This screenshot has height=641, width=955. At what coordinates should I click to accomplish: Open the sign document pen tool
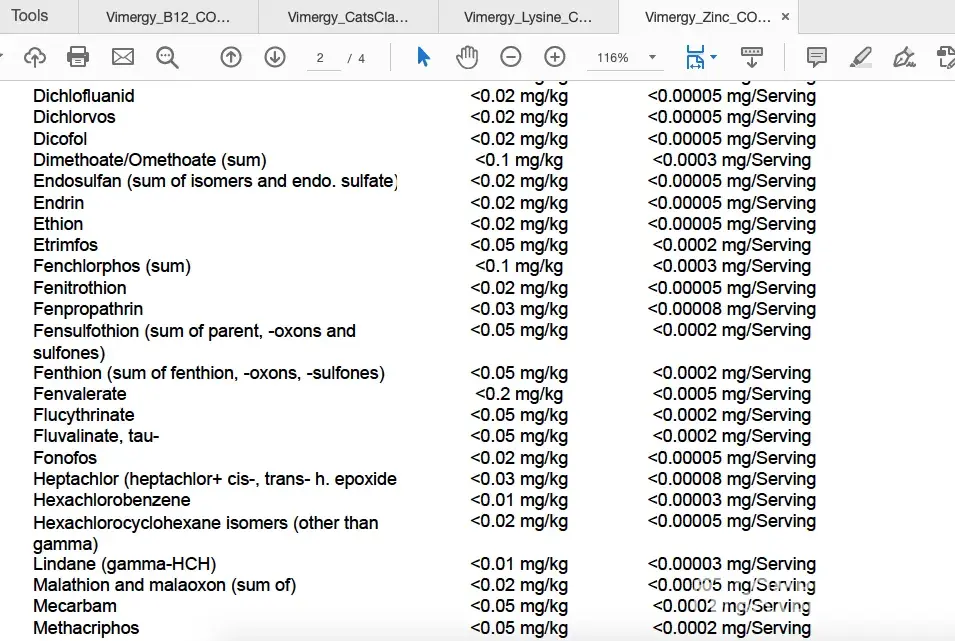tap(904, 58)
